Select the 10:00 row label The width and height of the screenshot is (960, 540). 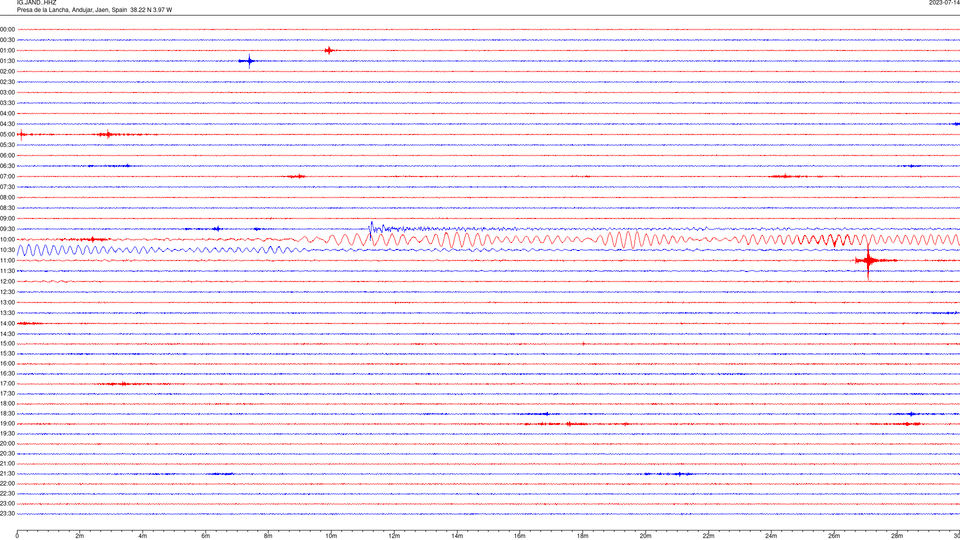point(7,239)
